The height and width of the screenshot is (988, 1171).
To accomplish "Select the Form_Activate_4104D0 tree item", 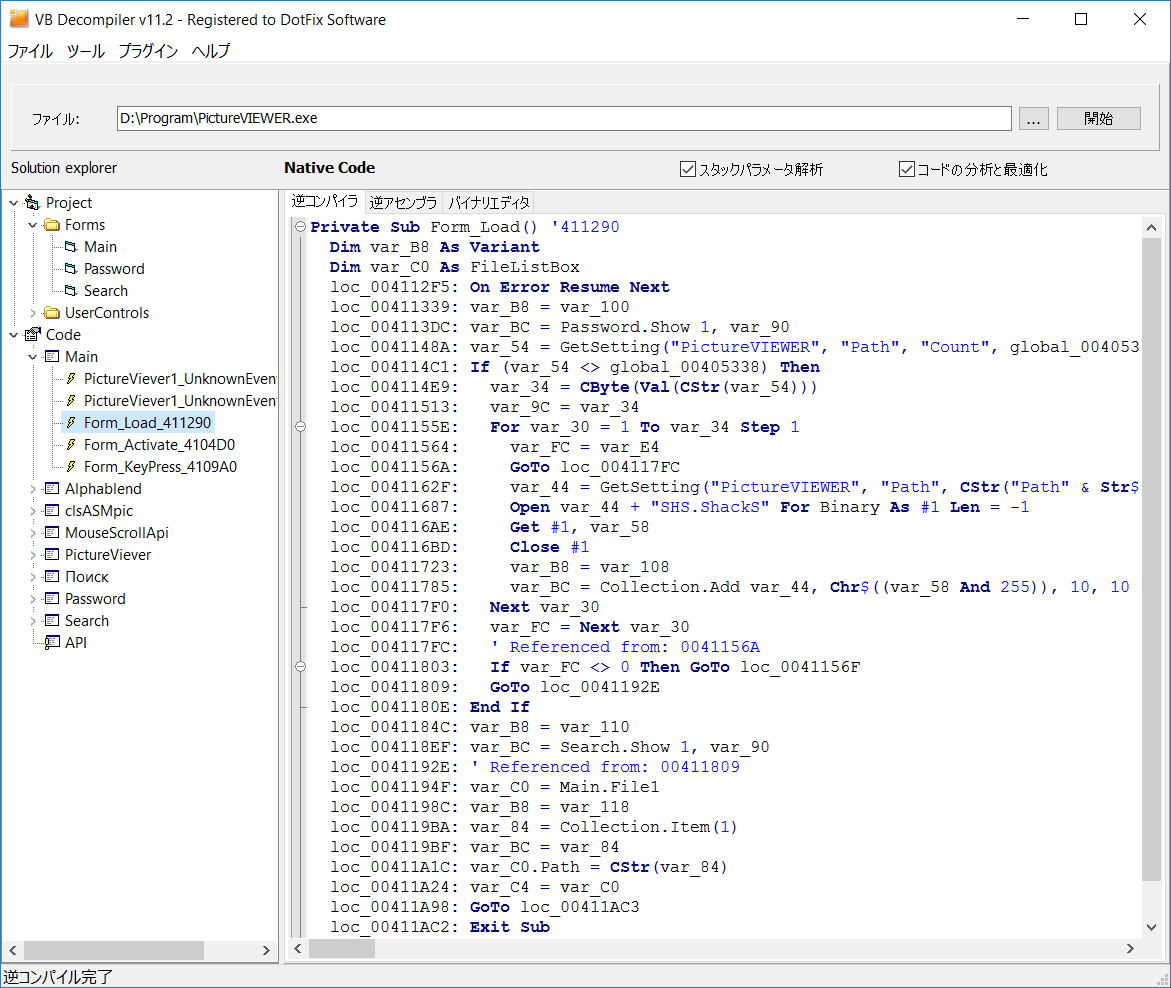I will 159,445.
